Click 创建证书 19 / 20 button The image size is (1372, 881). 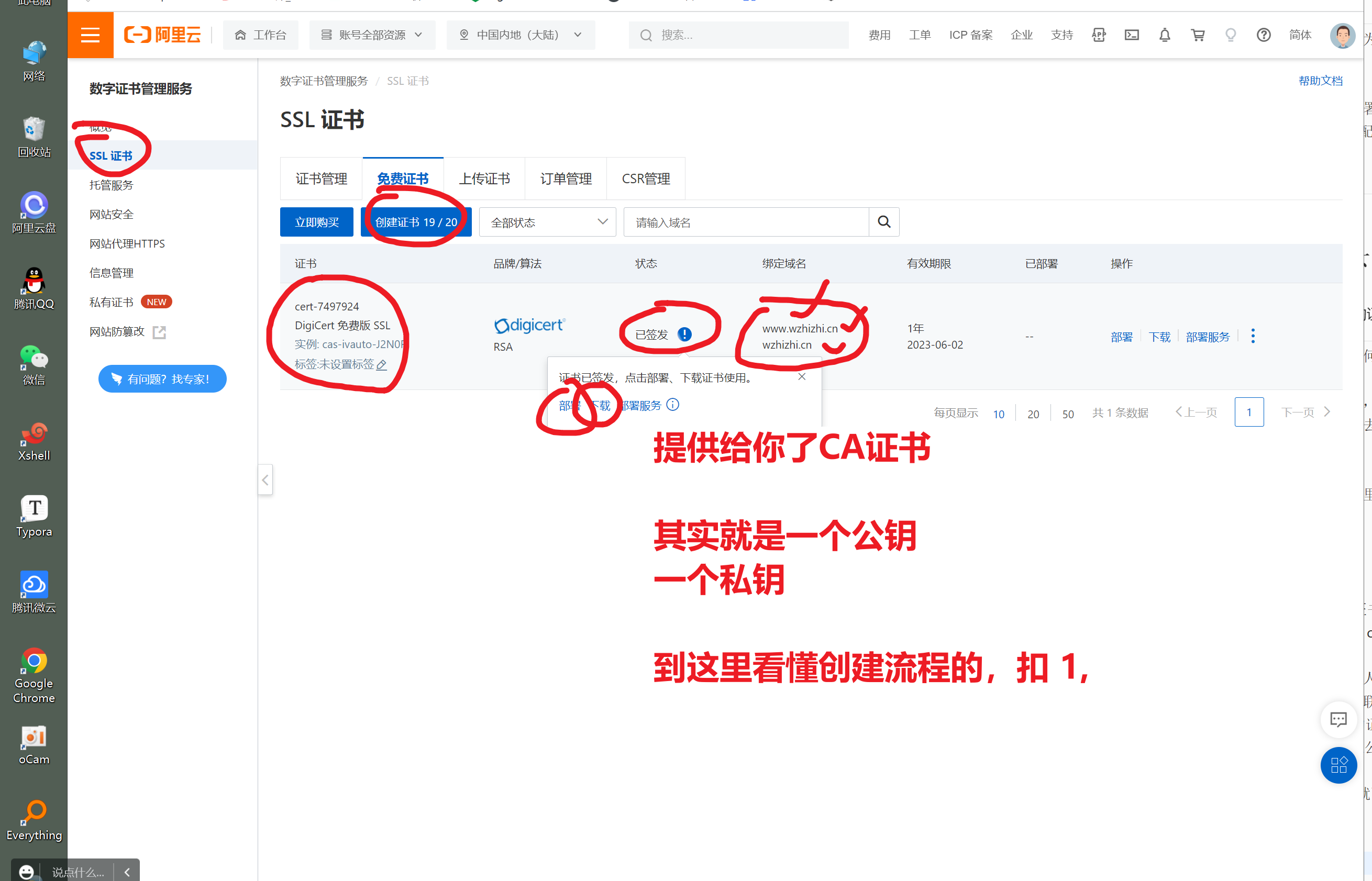416,222
